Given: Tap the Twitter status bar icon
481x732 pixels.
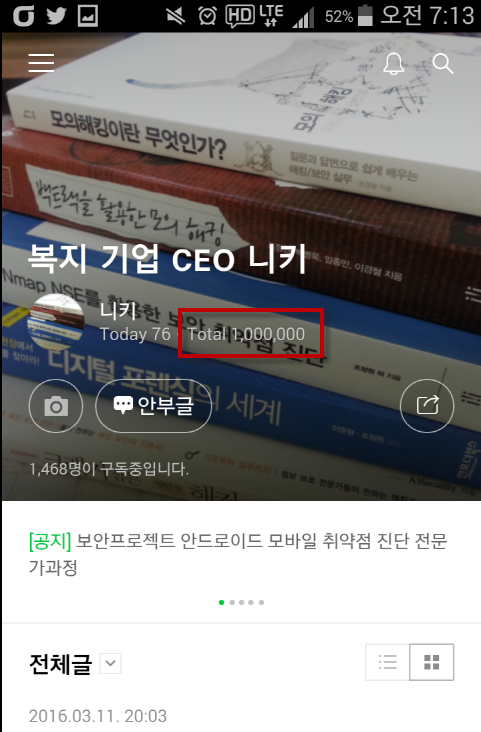Looking at the screenshot, I should [57, 16].
